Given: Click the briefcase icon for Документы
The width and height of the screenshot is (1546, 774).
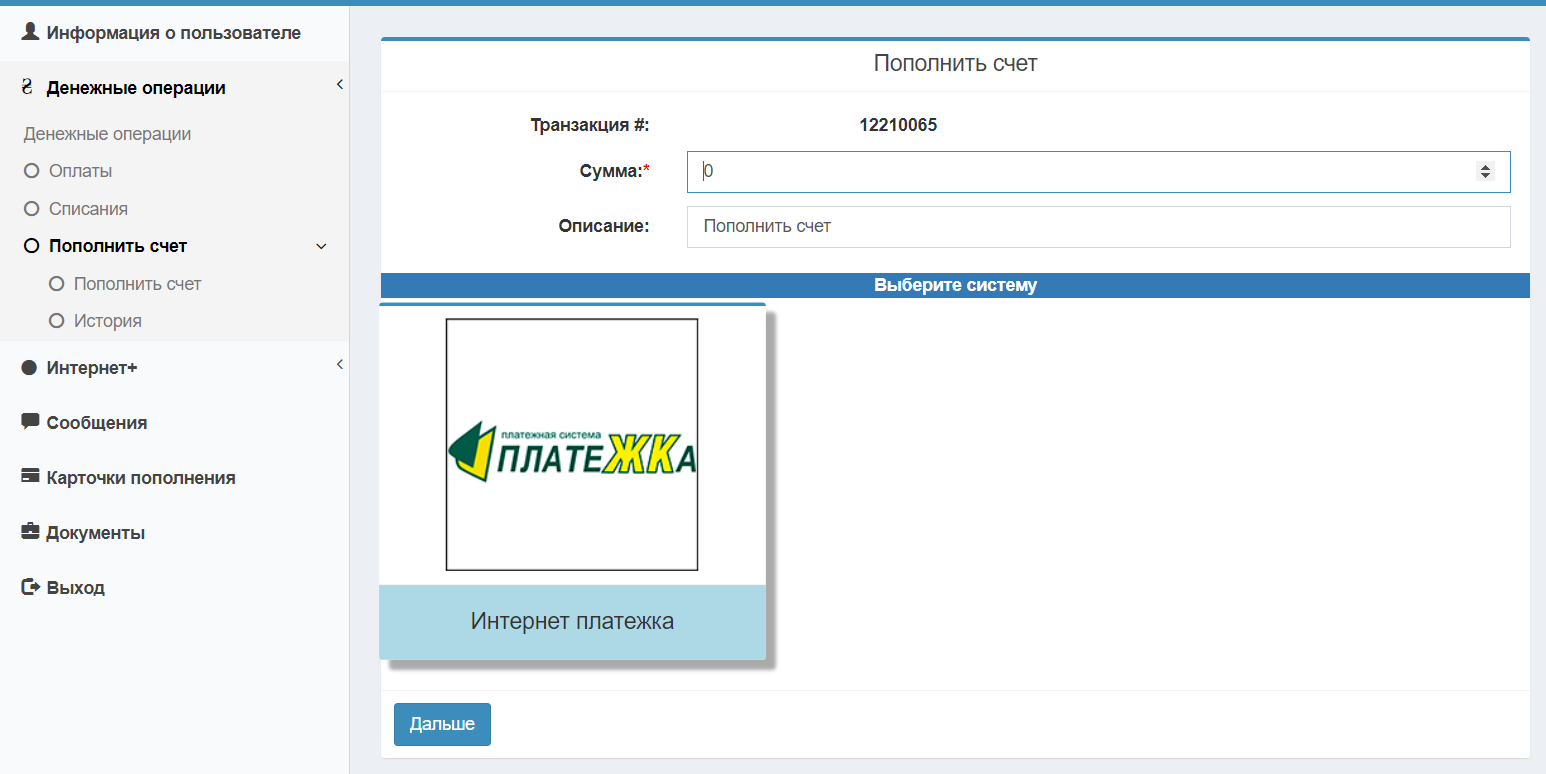Looking at the screenshot, I should (30, 531).
